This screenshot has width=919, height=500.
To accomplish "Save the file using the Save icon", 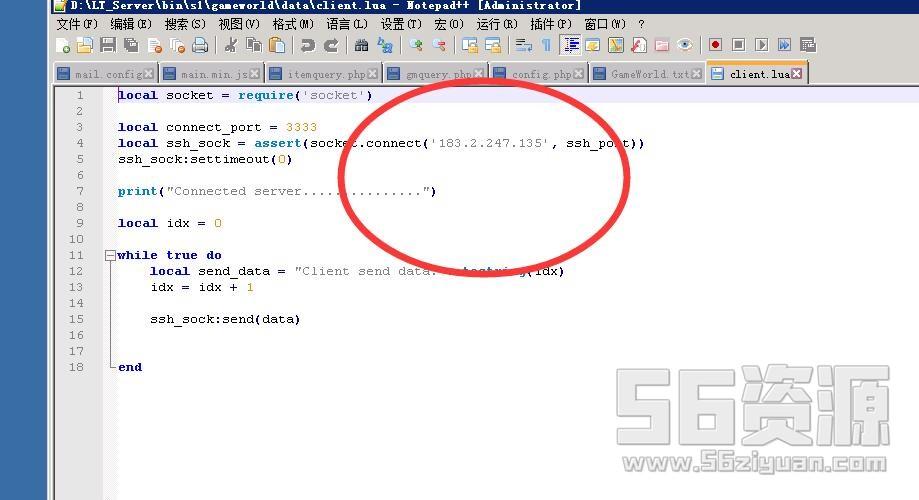I will click(107, 45).
